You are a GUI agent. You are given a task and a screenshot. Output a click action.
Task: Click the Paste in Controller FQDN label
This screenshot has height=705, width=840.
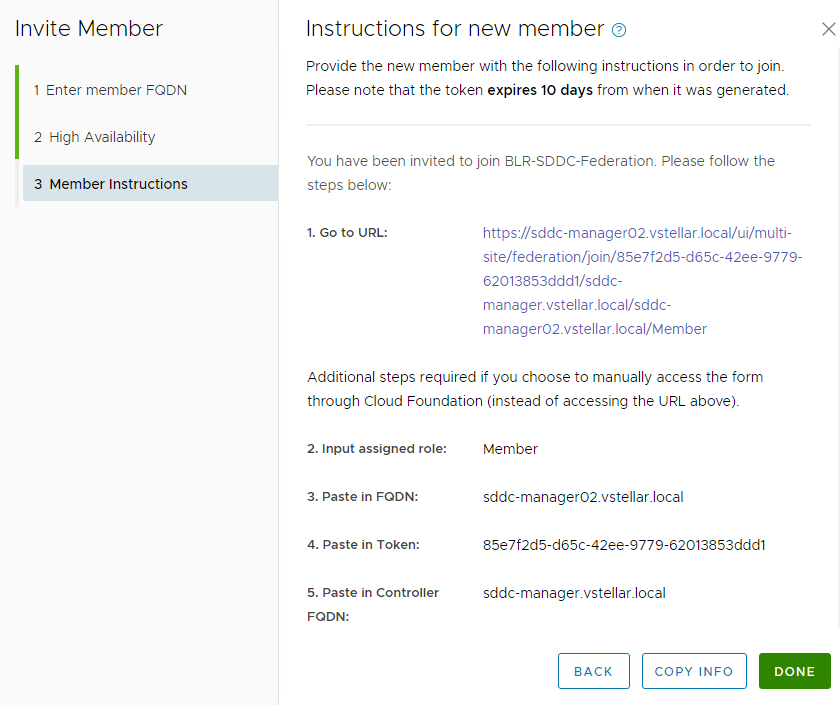click(373, 604)
